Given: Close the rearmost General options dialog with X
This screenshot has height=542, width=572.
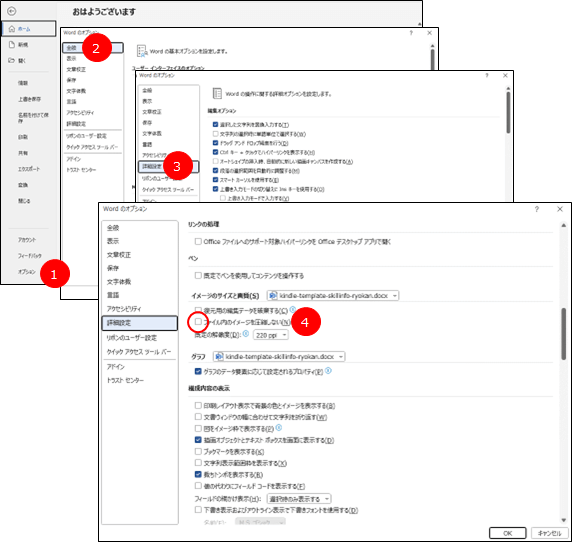Looking at the screenshot, I should tap(429, 33).
